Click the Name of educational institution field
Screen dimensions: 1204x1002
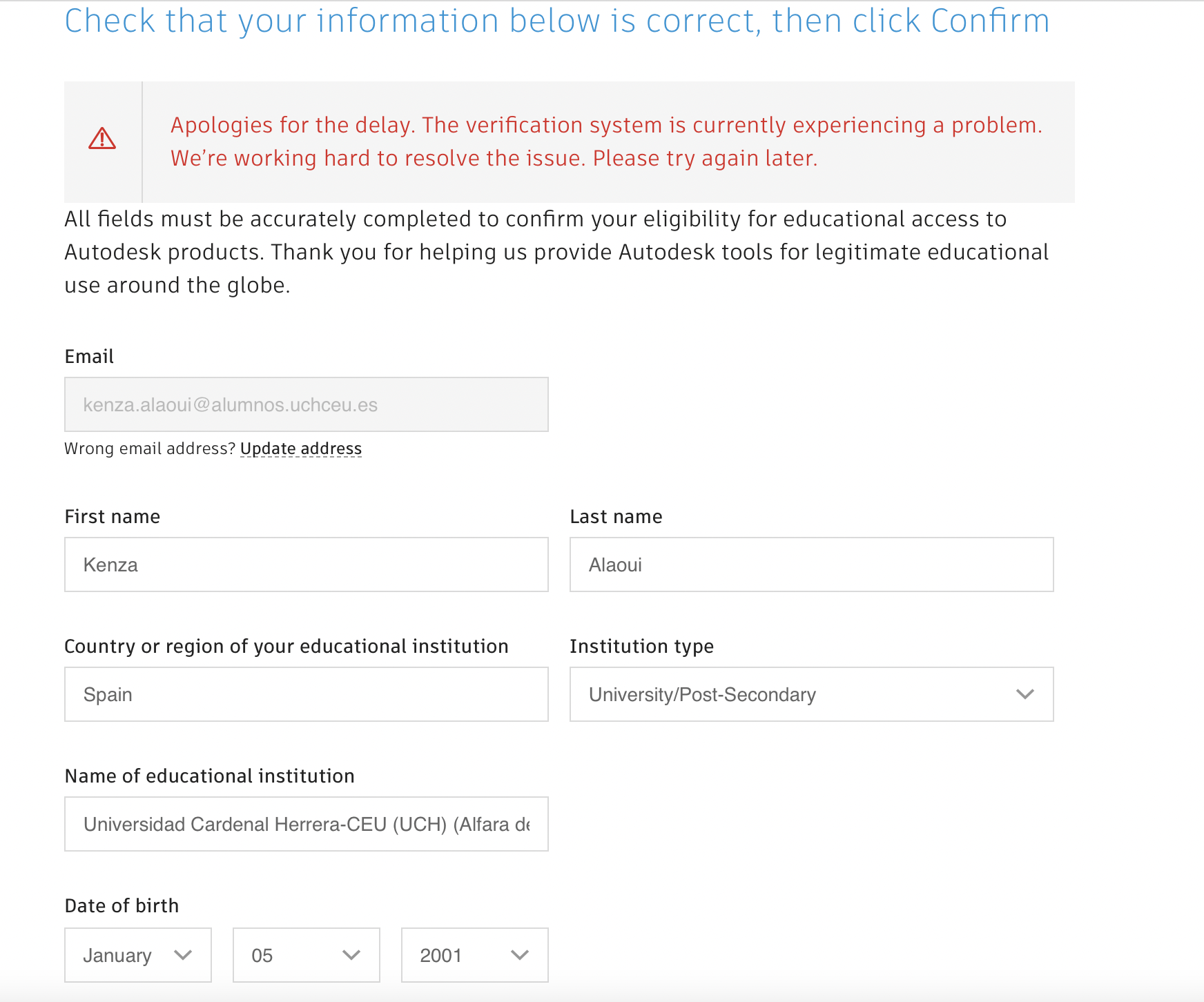306,823
